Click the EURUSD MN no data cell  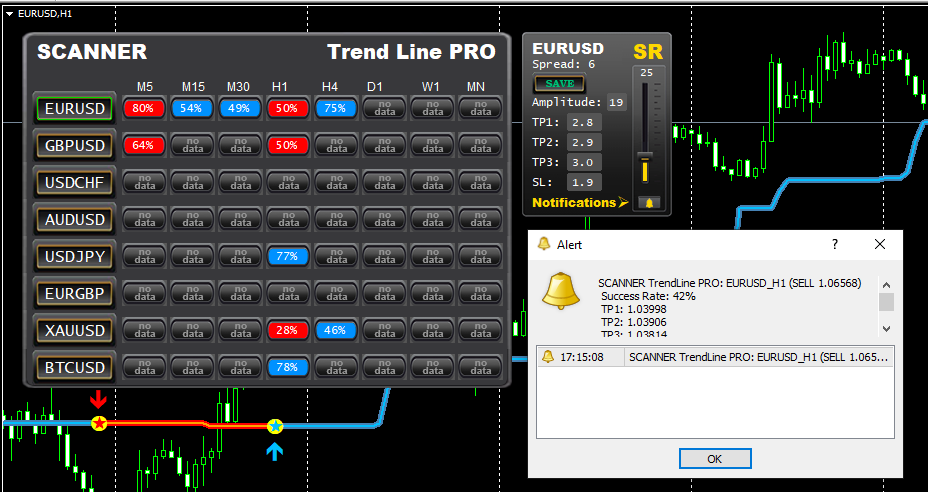click(x=479, y=108)
